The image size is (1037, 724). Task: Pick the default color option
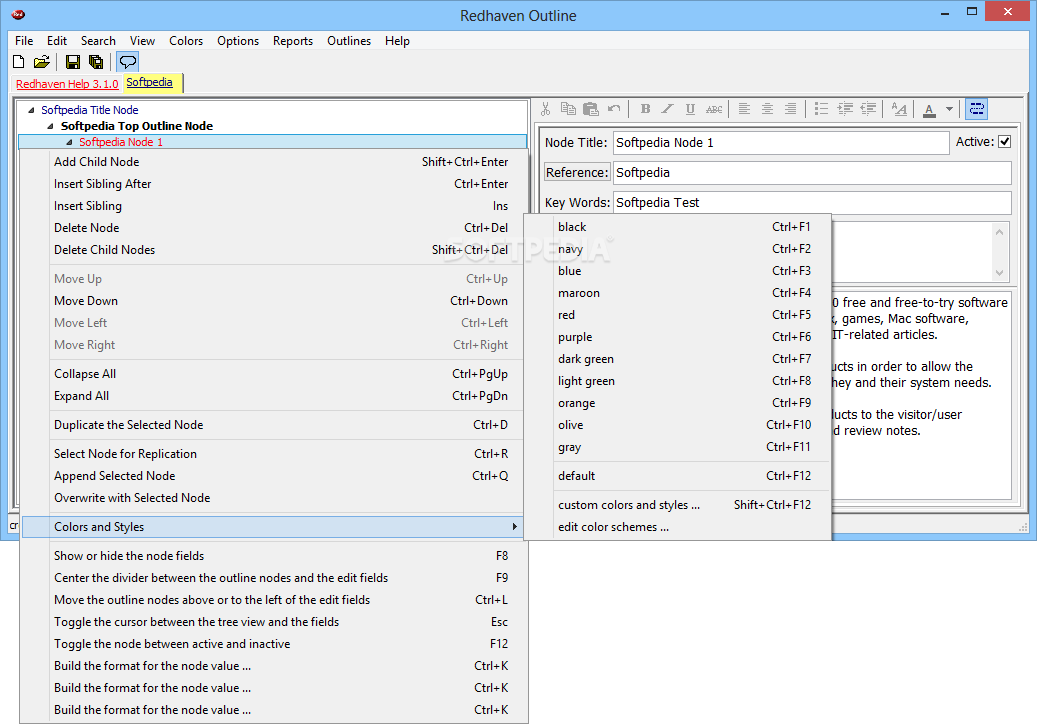point(678,476)
